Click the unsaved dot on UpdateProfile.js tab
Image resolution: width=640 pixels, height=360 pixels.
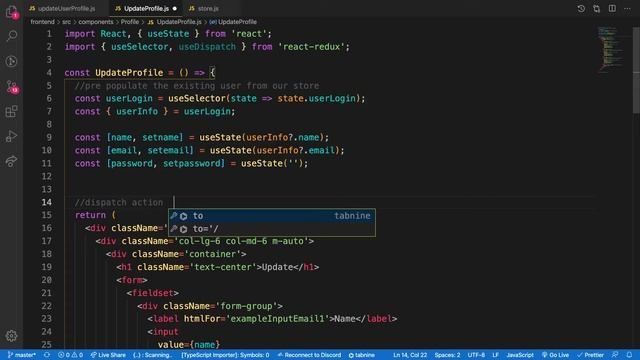175,8
